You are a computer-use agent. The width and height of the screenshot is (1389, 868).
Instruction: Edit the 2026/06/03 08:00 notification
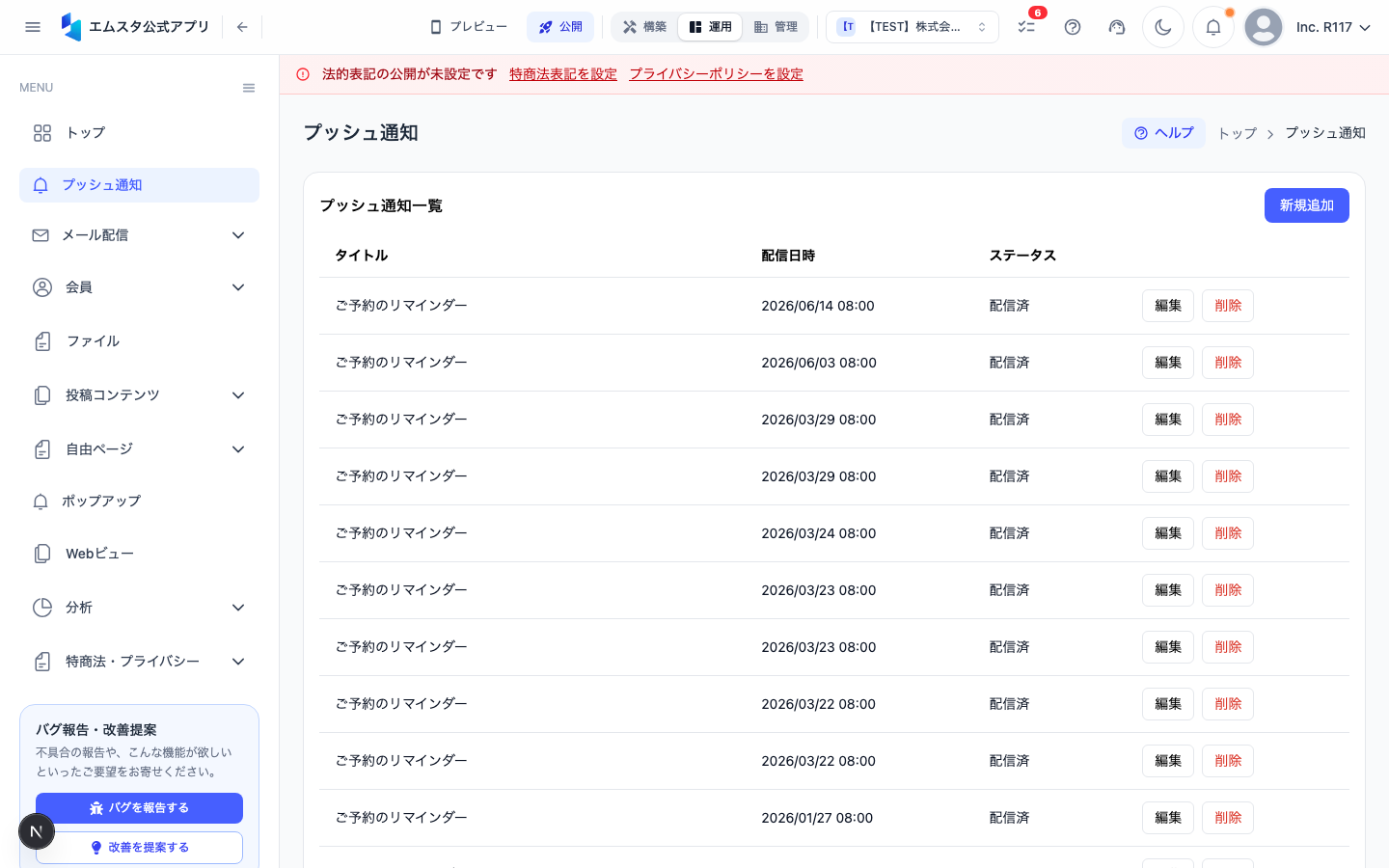[1168, 363]
